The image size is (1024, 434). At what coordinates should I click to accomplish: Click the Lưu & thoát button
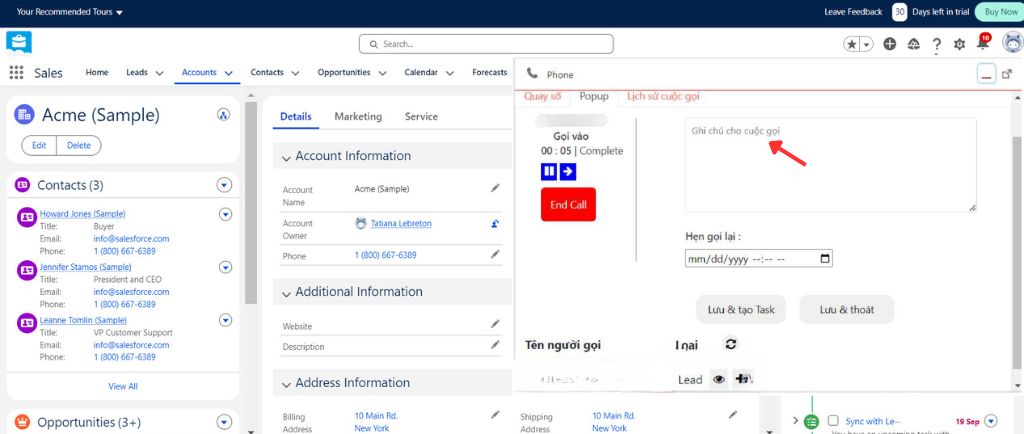847,309
